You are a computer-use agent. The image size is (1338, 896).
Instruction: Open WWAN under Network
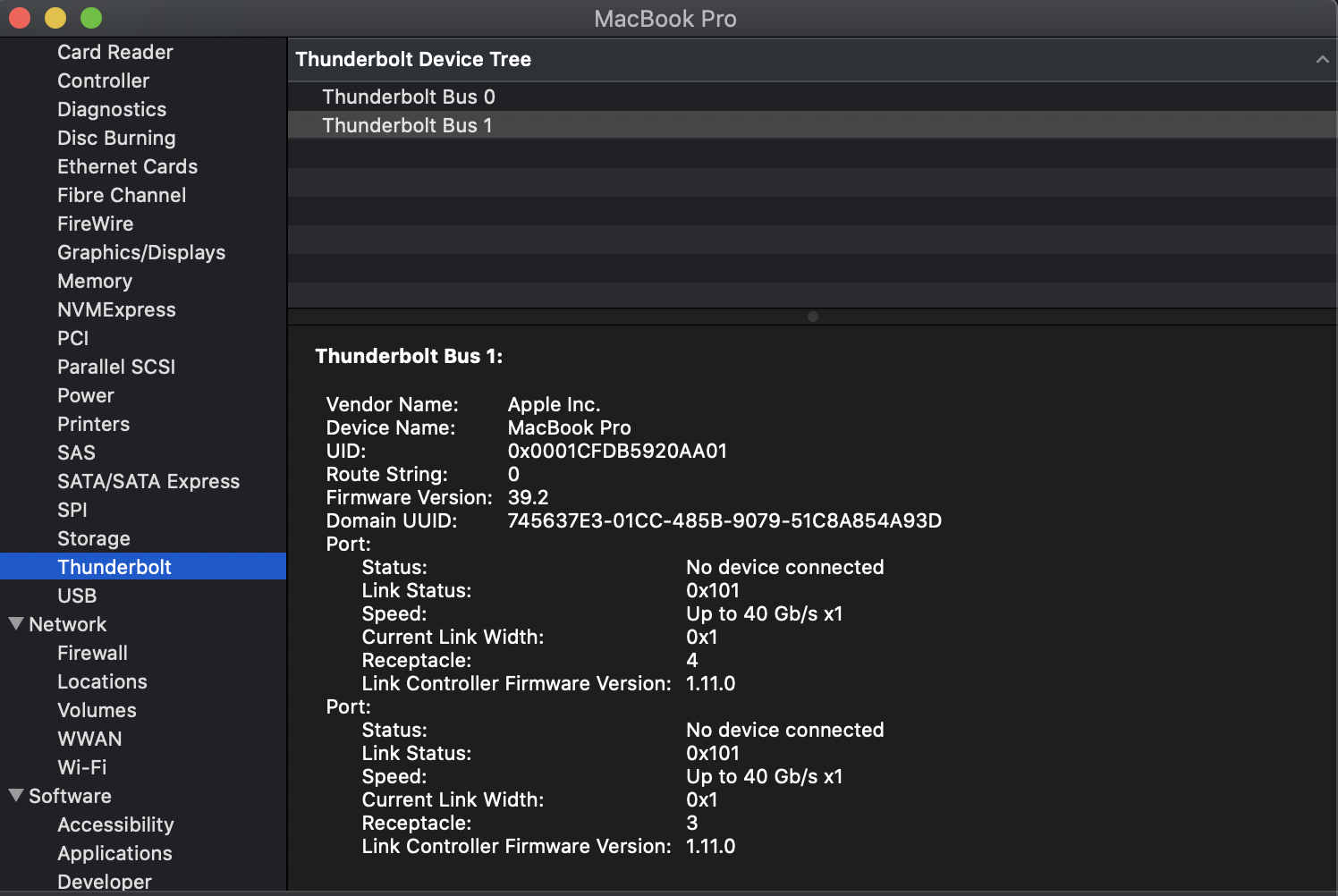(x=89, y=739)
